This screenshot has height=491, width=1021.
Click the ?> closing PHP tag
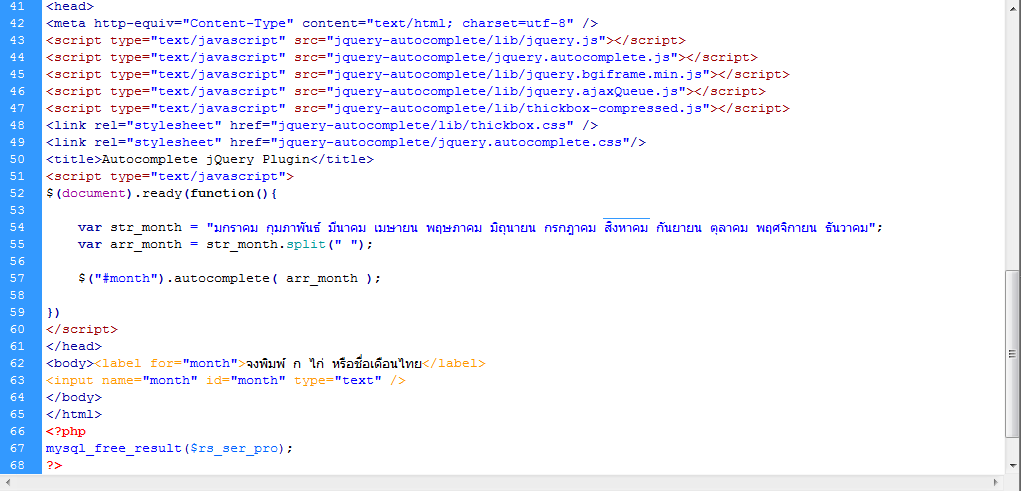point(54,465)
